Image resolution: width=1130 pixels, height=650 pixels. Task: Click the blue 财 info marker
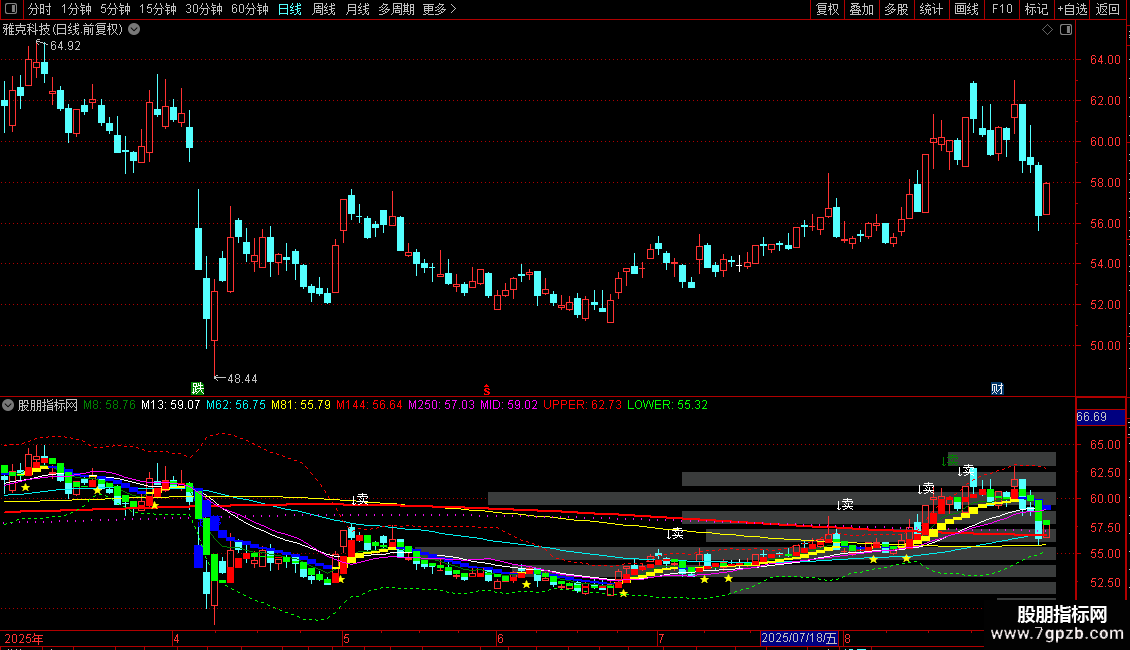[997, 389]
